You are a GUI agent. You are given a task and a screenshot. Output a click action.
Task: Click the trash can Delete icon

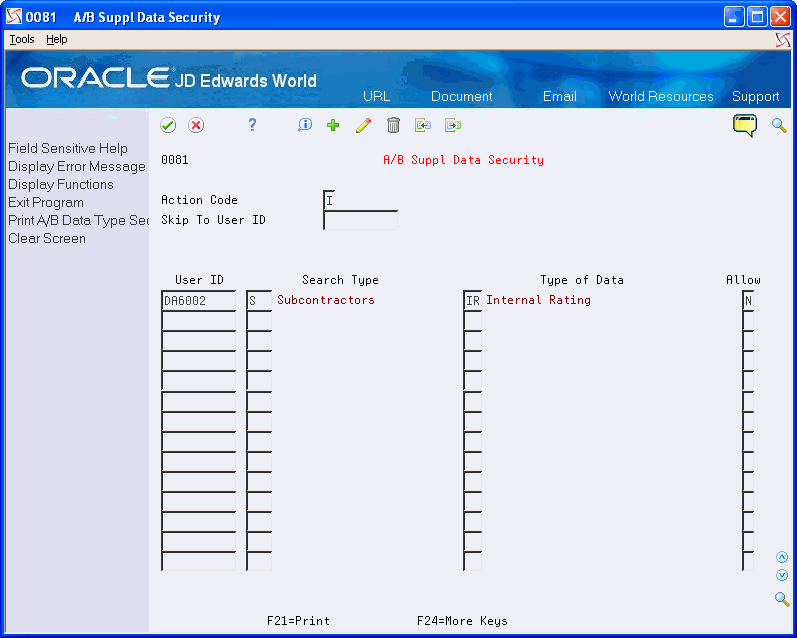[x=393, y=125]
